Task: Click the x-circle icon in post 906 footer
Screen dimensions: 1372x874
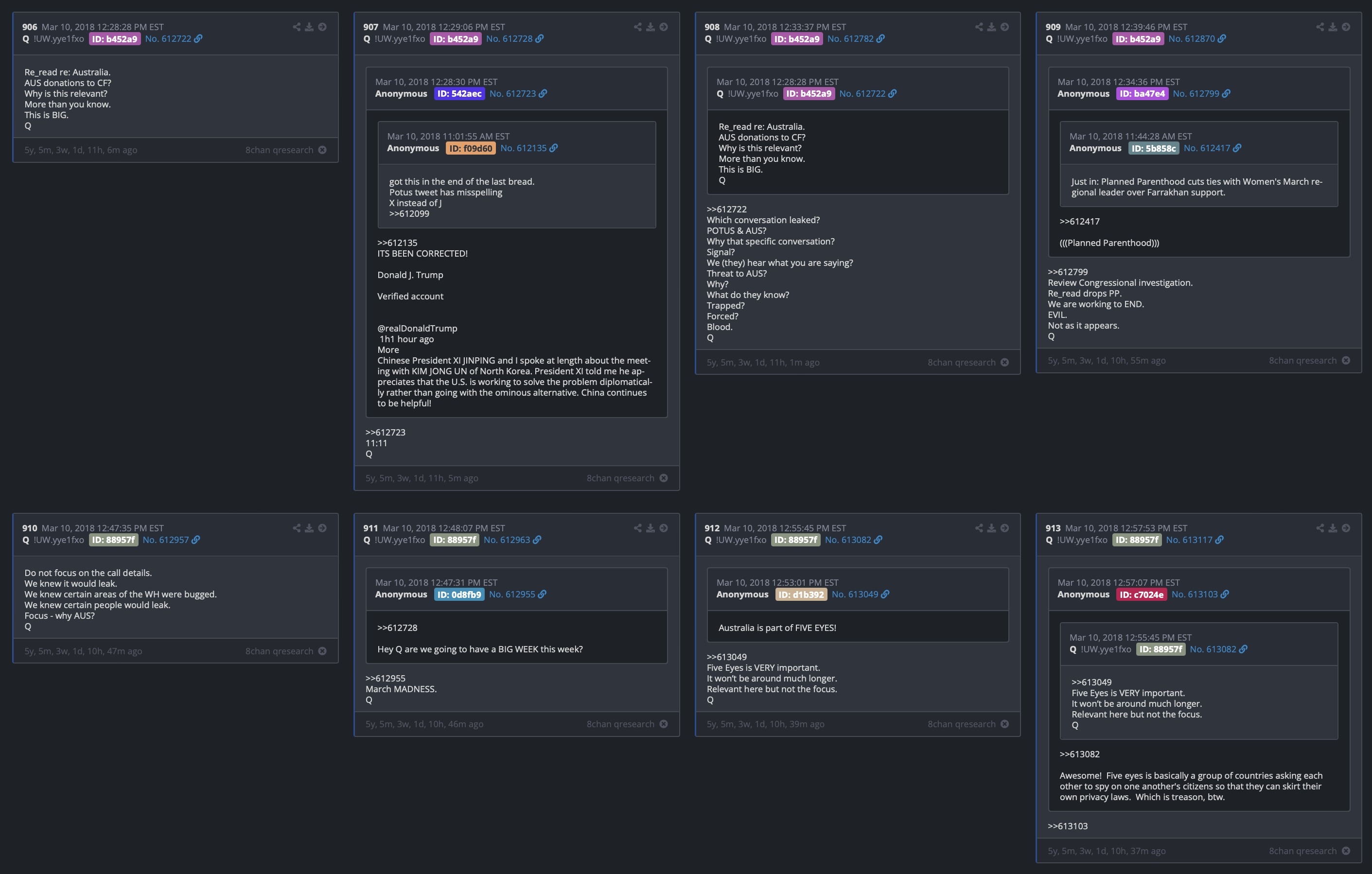Action: point(322,150)
